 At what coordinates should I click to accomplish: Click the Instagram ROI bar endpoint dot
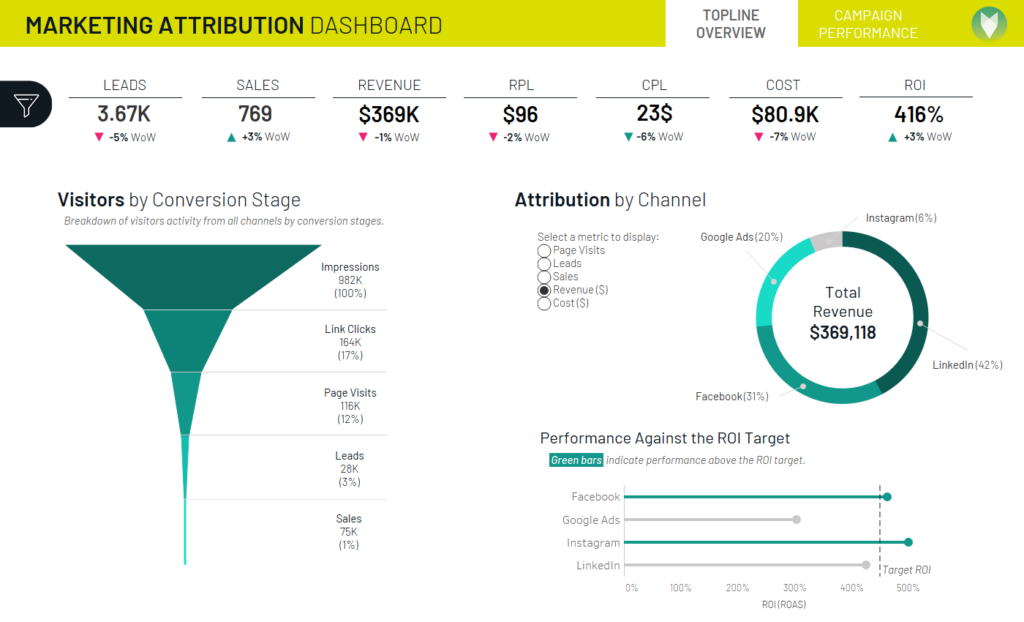coord(908,542)
